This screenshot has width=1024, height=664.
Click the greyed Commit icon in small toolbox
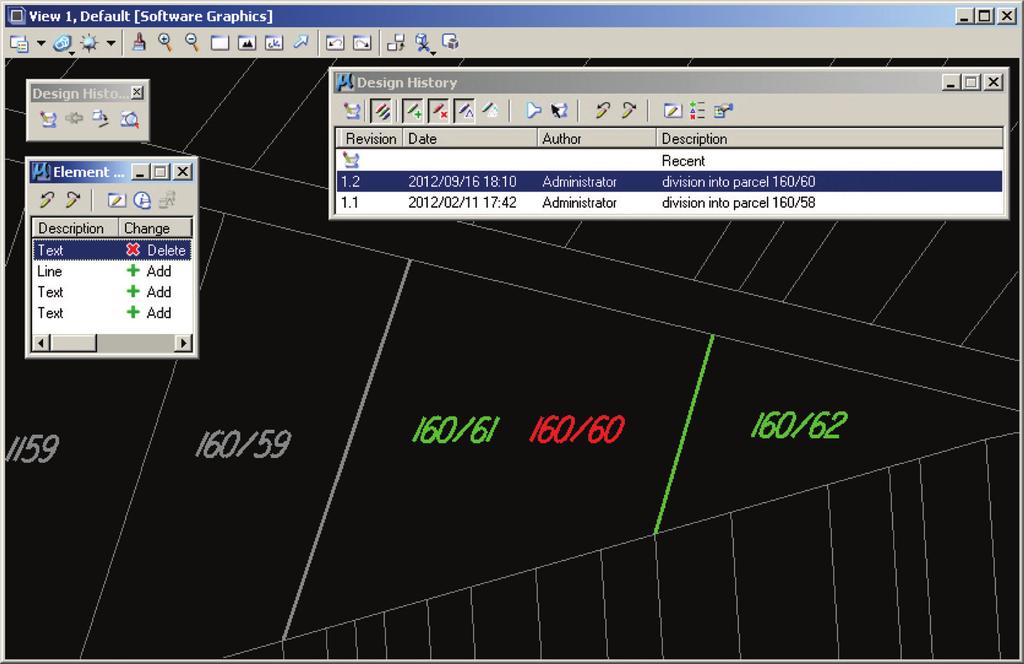click(x=74, y=118)
